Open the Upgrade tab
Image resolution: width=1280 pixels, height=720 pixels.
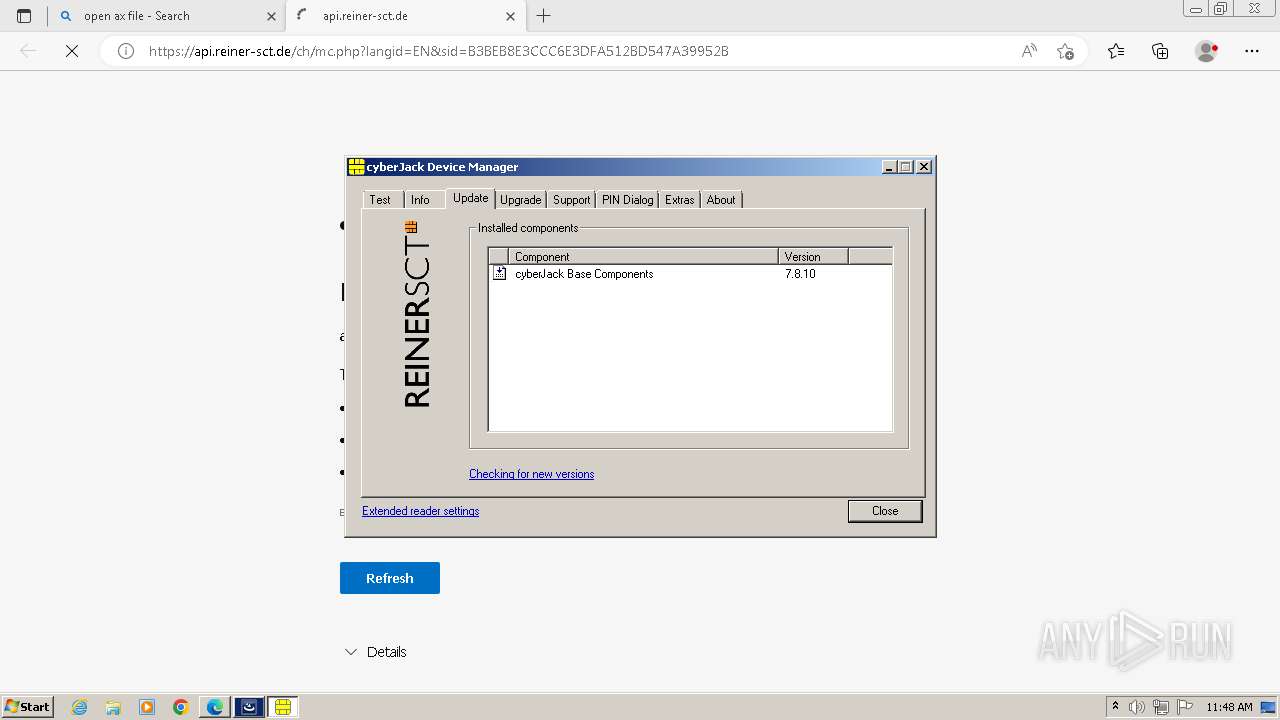[520, 200]
